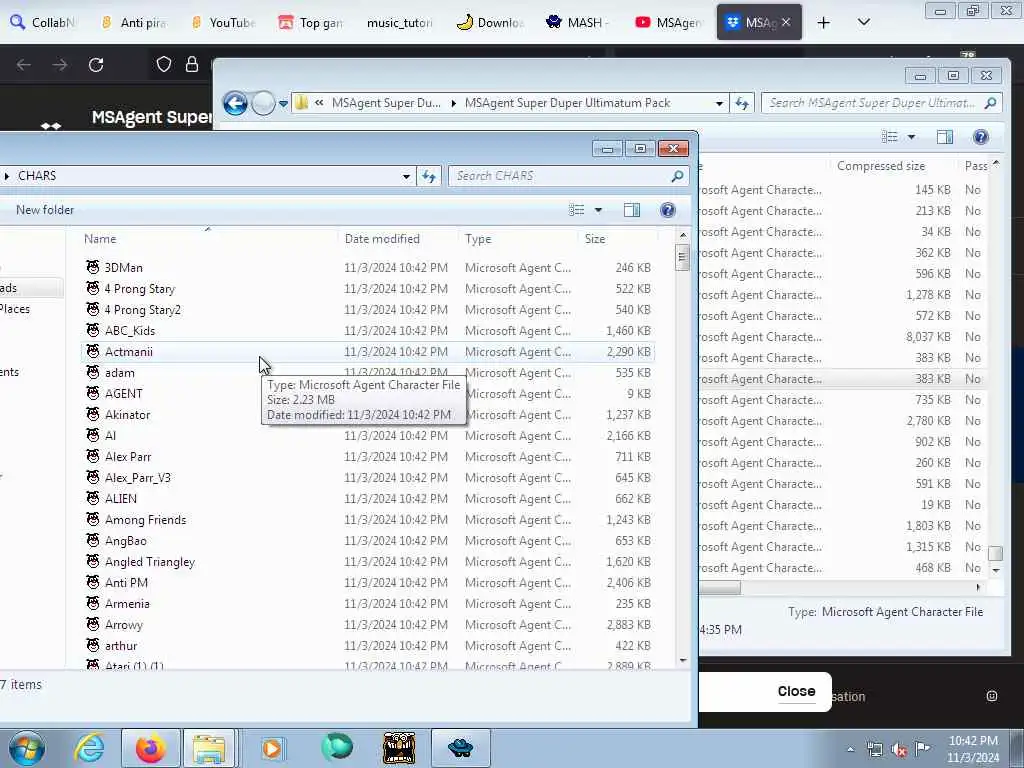Open Windows Explorer from the taskbar
This screenshot has width=1024, height=768.
209,748
